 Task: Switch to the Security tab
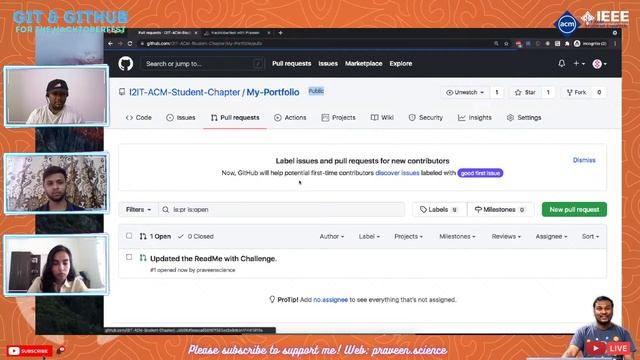point(425,118)
